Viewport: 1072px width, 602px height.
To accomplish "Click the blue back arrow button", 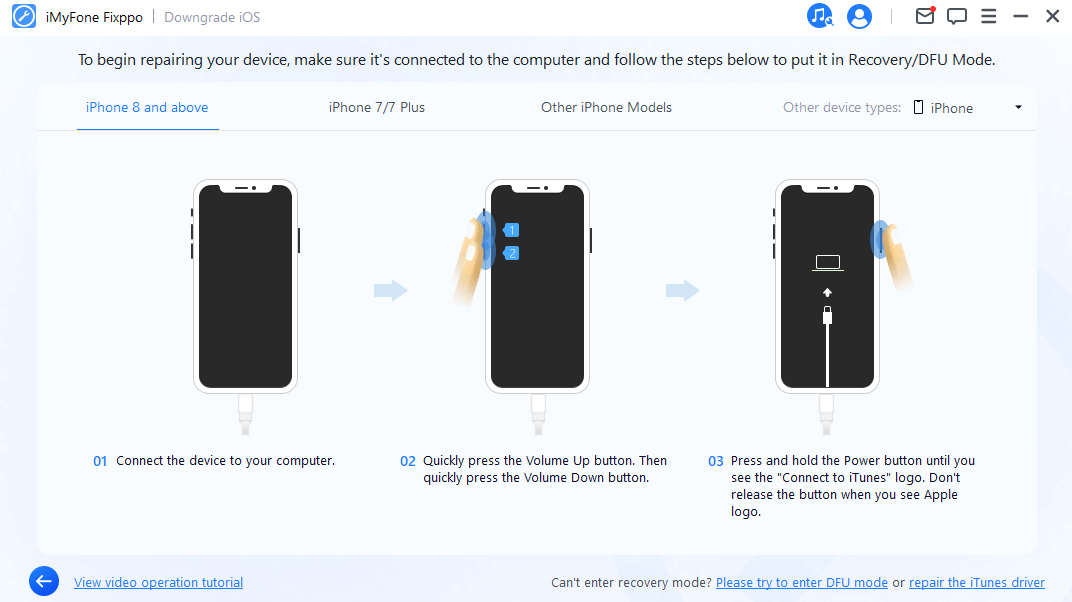I will 44,582.
